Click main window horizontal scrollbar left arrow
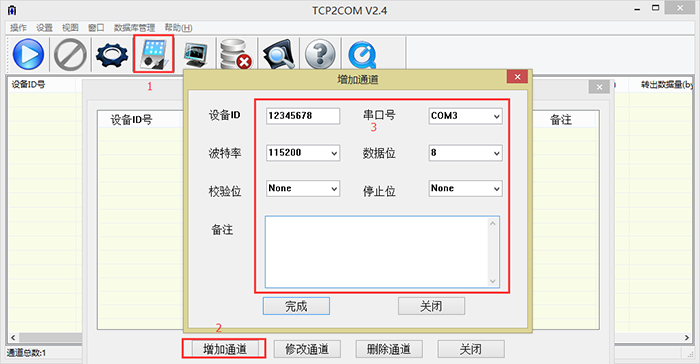The height and width of the screenshot is (364, 700). (13, 338)
